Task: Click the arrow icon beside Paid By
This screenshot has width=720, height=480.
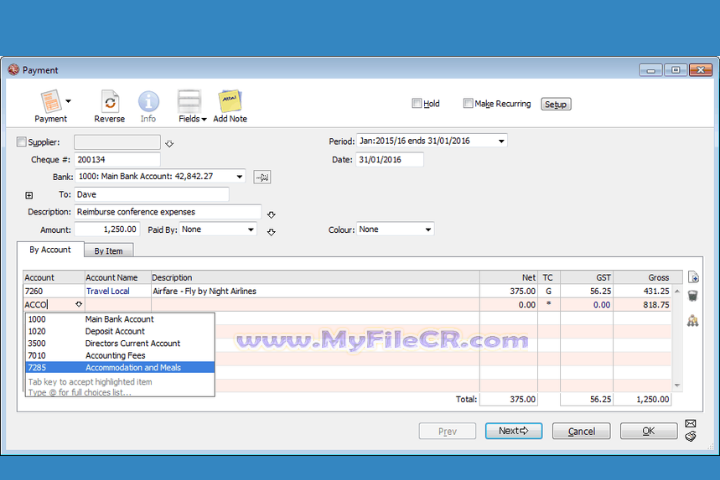Action: (x=271, y=232)
